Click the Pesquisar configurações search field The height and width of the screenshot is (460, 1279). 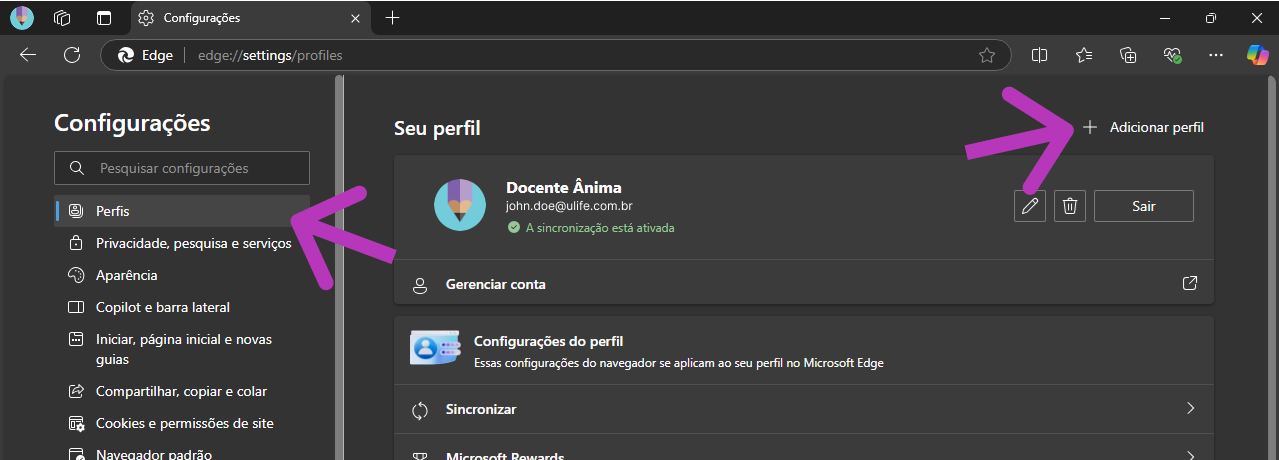click(182, 168)
